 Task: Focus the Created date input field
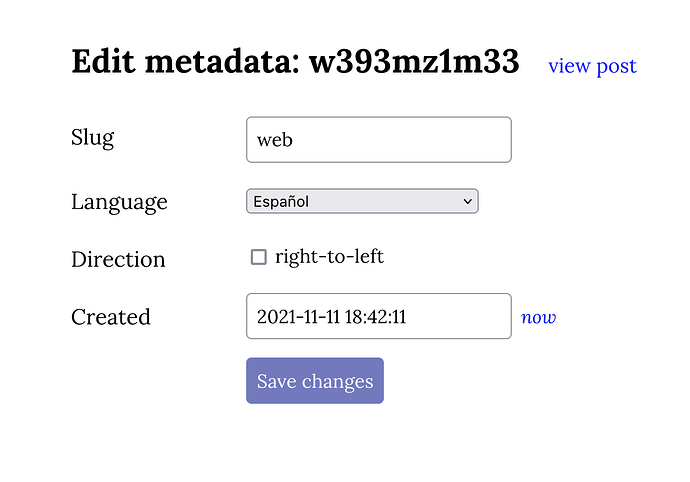tap(378, 316)
